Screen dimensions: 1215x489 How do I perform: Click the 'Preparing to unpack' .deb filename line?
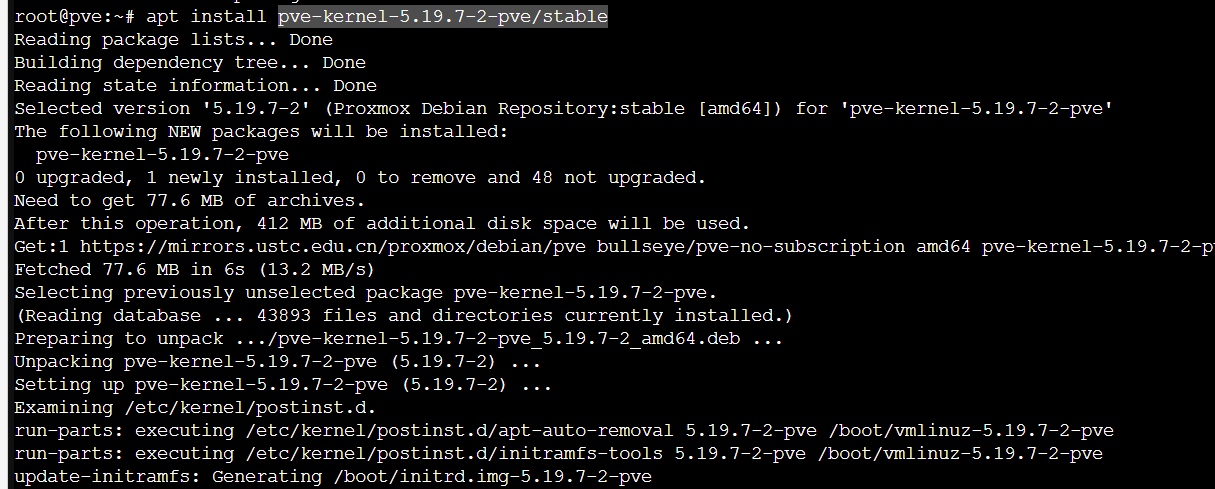coord(398,338)
